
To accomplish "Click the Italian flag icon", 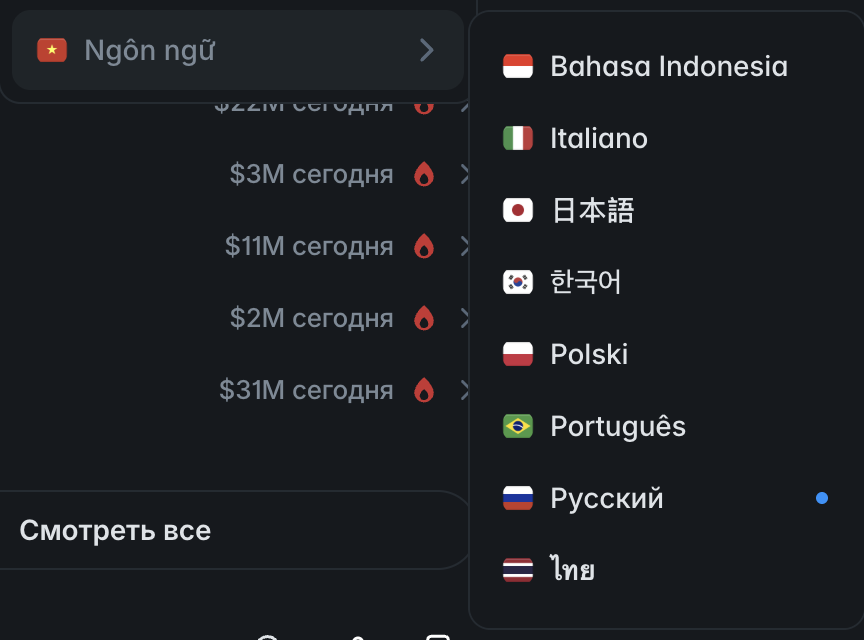I will coord(517,139).
